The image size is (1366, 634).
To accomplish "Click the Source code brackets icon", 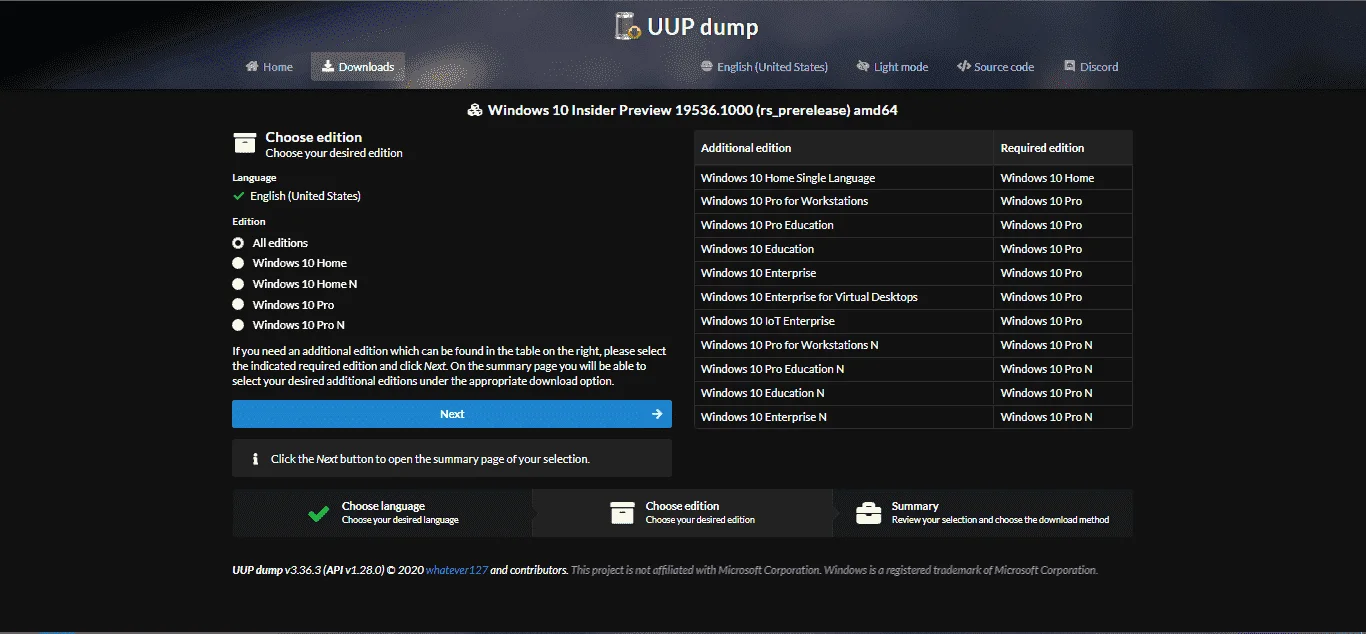I will pos(963,67).
